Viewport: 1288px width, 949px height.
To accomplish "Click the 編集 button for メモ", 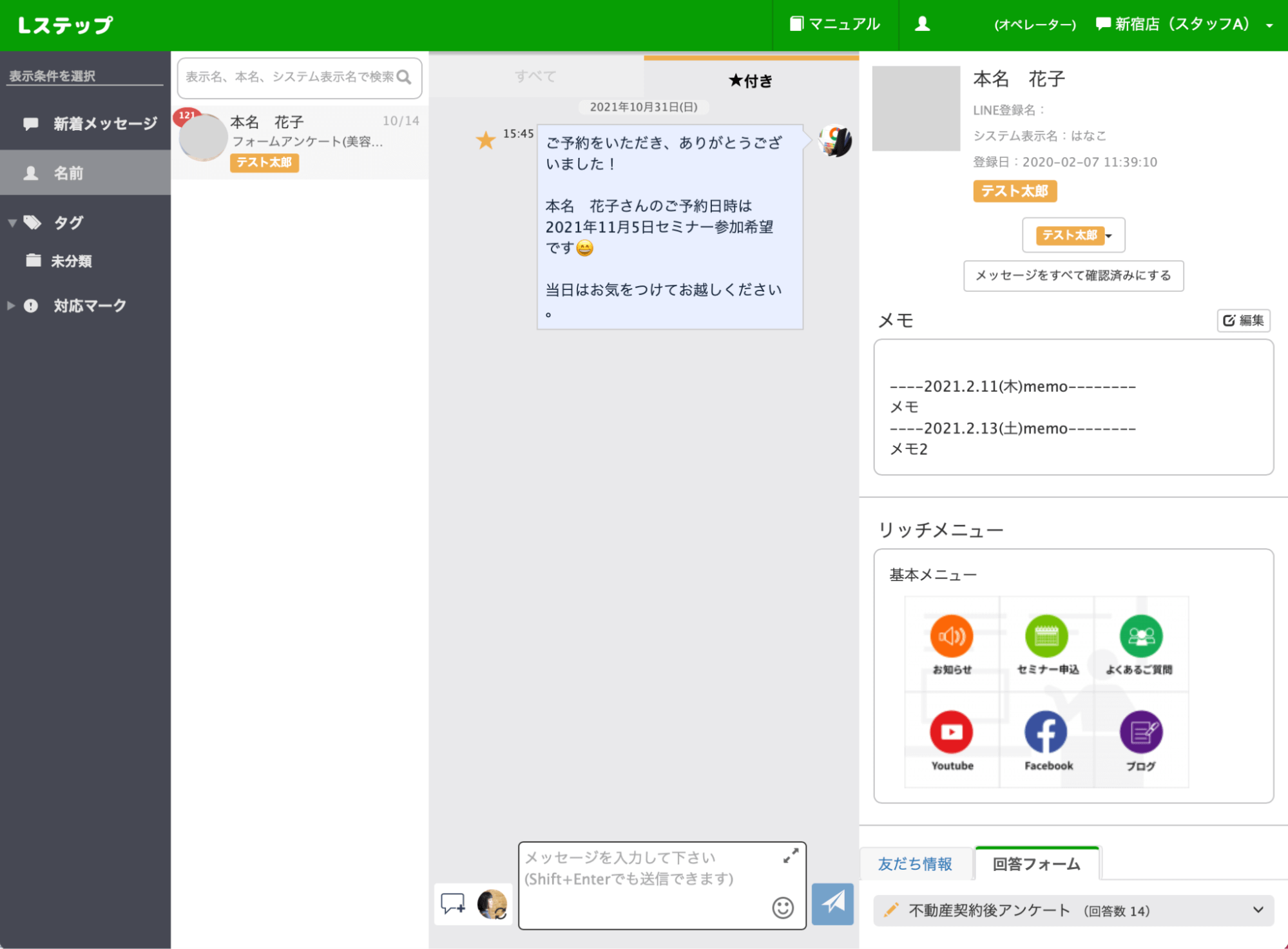I will pyautogui.click(x=1243, y=320).
